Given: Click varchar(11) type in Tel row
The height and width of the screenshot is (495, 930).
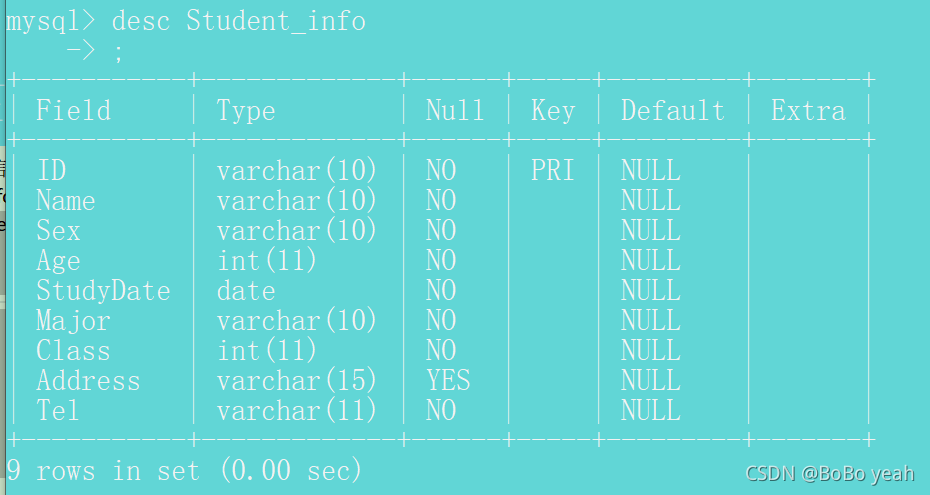Looking at the screenshot, I should (297, 410).
